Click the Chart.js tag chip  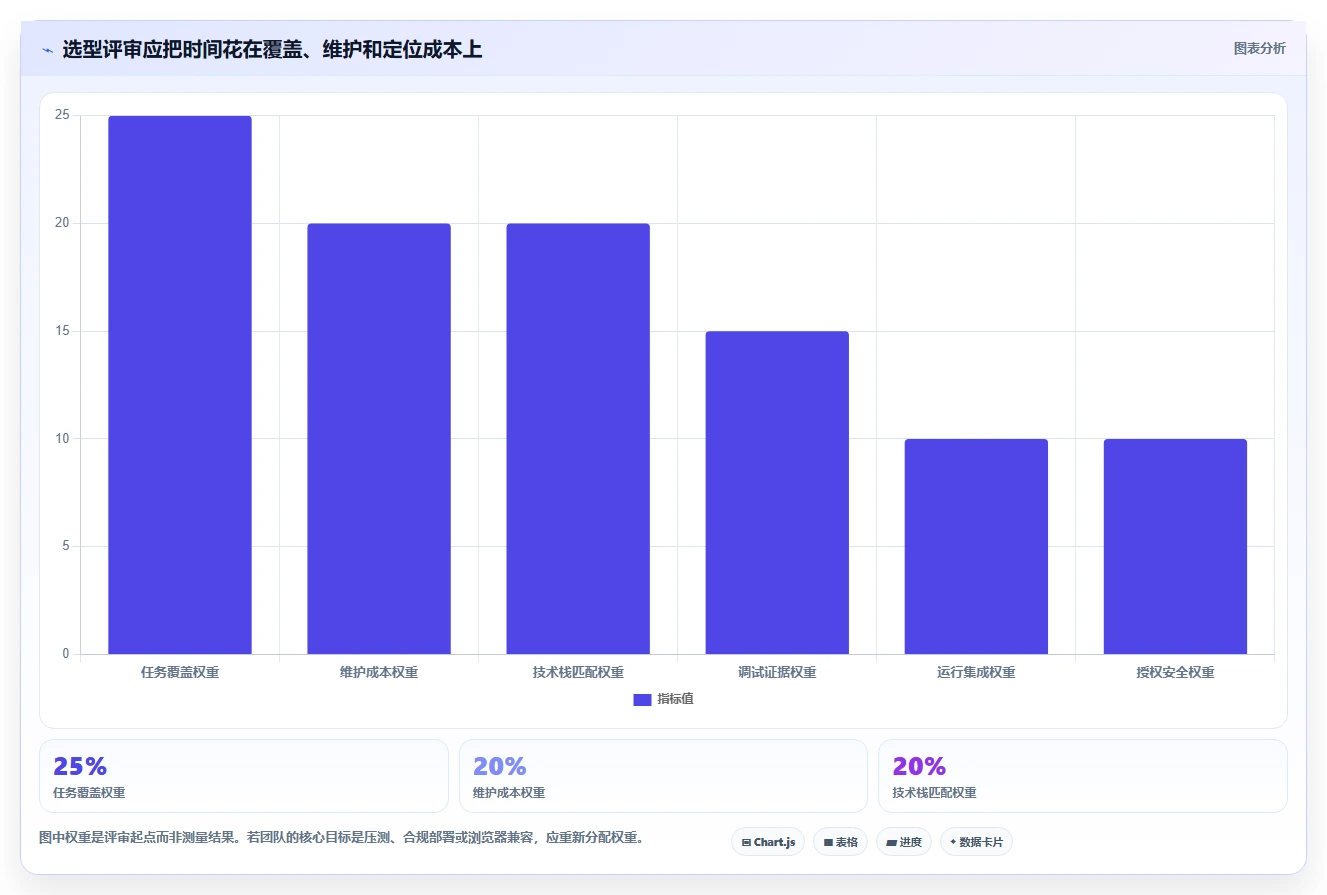768,842
